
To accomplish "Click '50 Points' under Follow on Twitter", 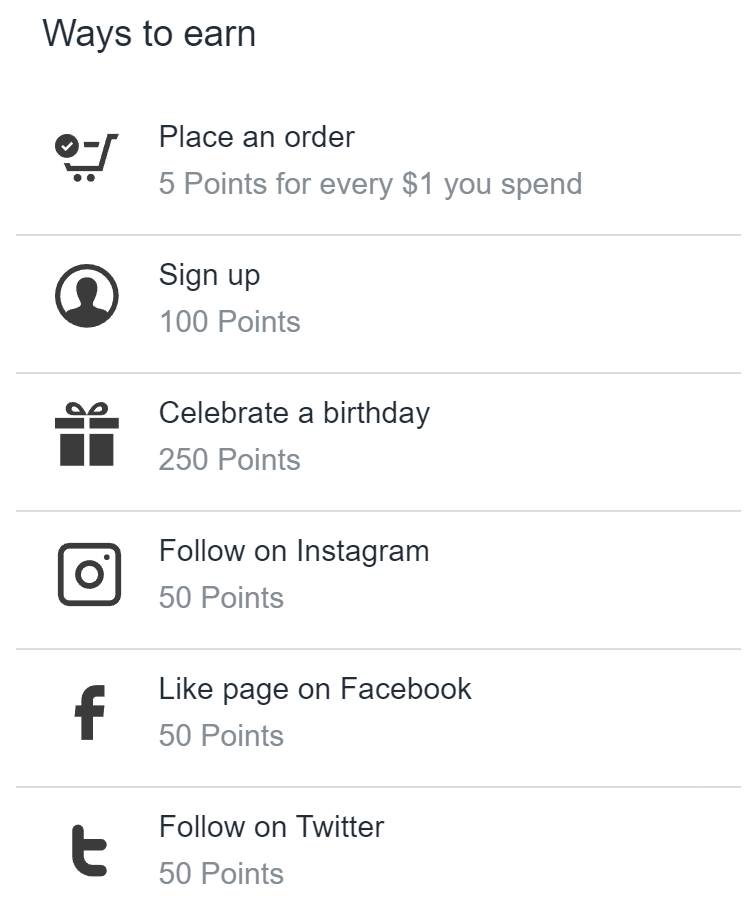I will 221,874.
